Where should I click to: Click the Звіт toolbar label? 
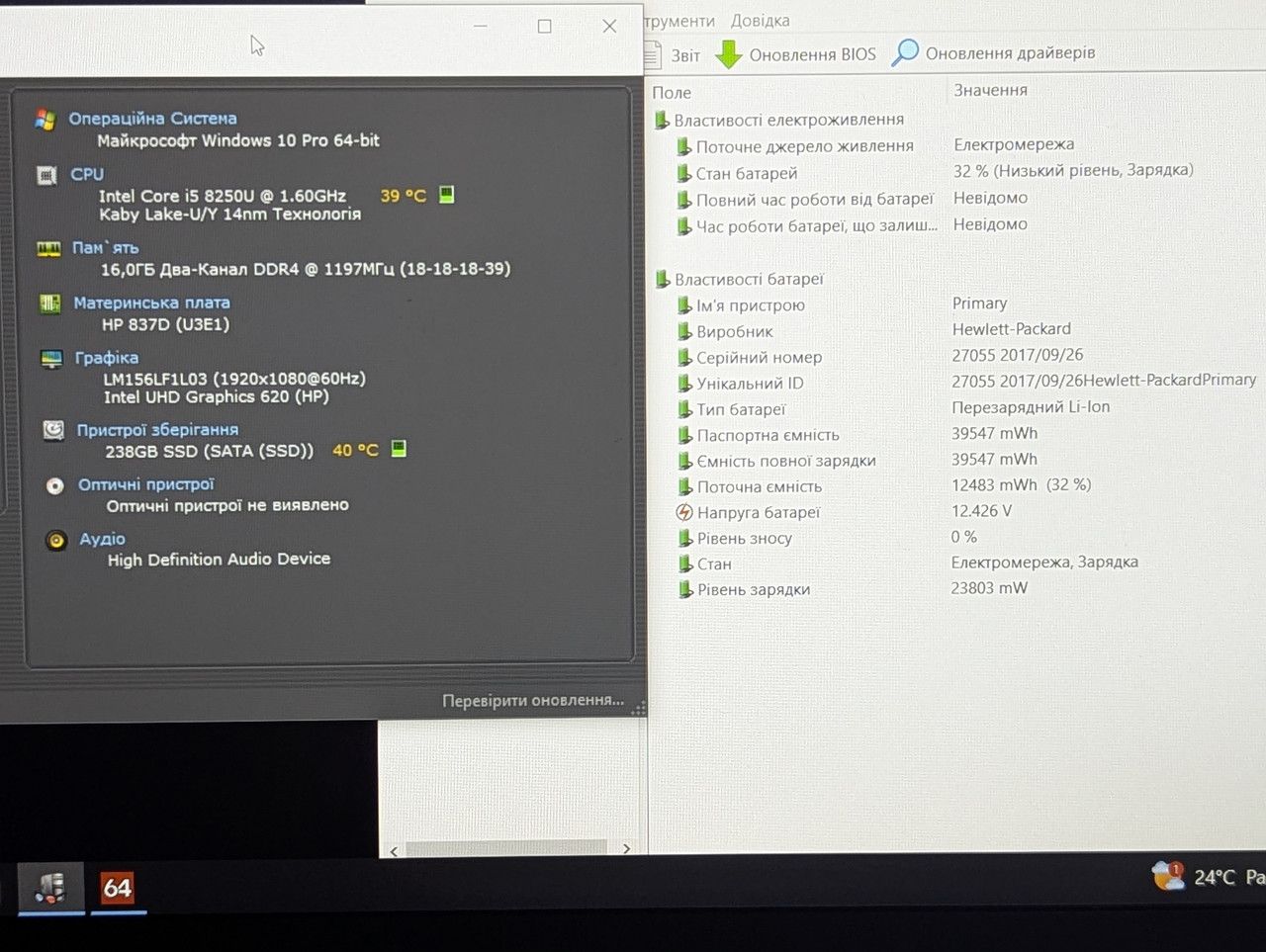[x=685, y=55]
